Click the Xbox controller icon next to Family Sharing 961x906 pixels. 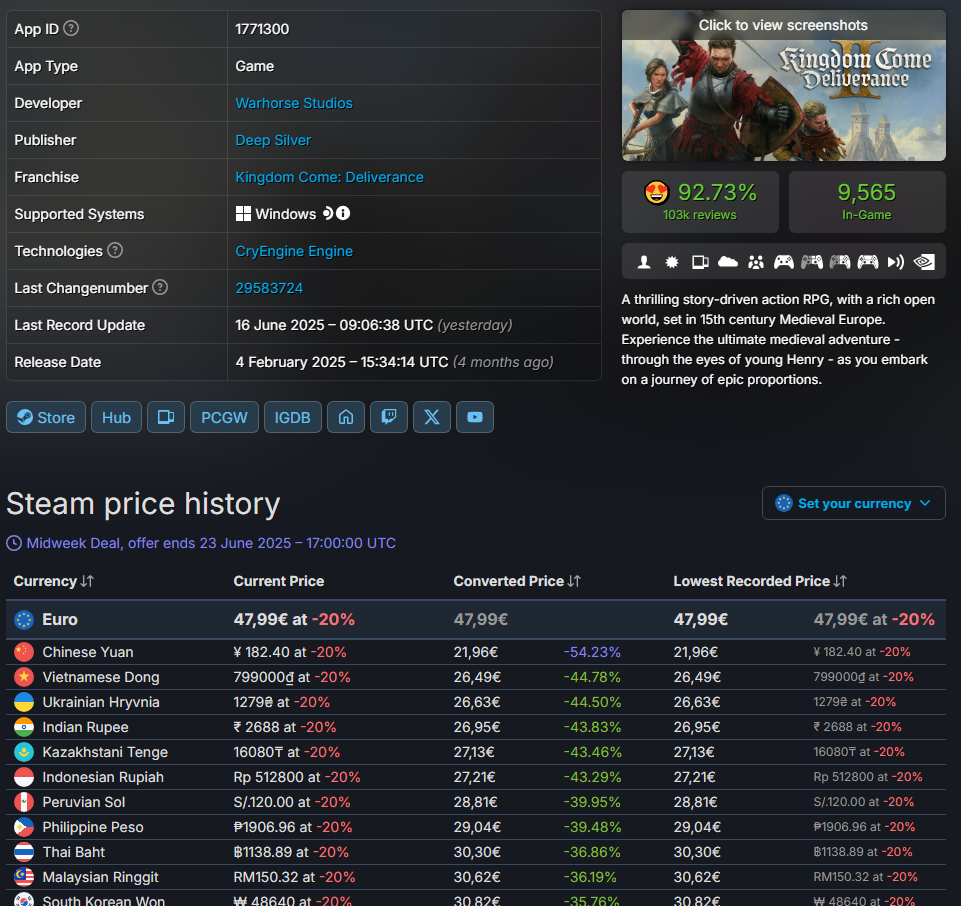tap(783, 262)
